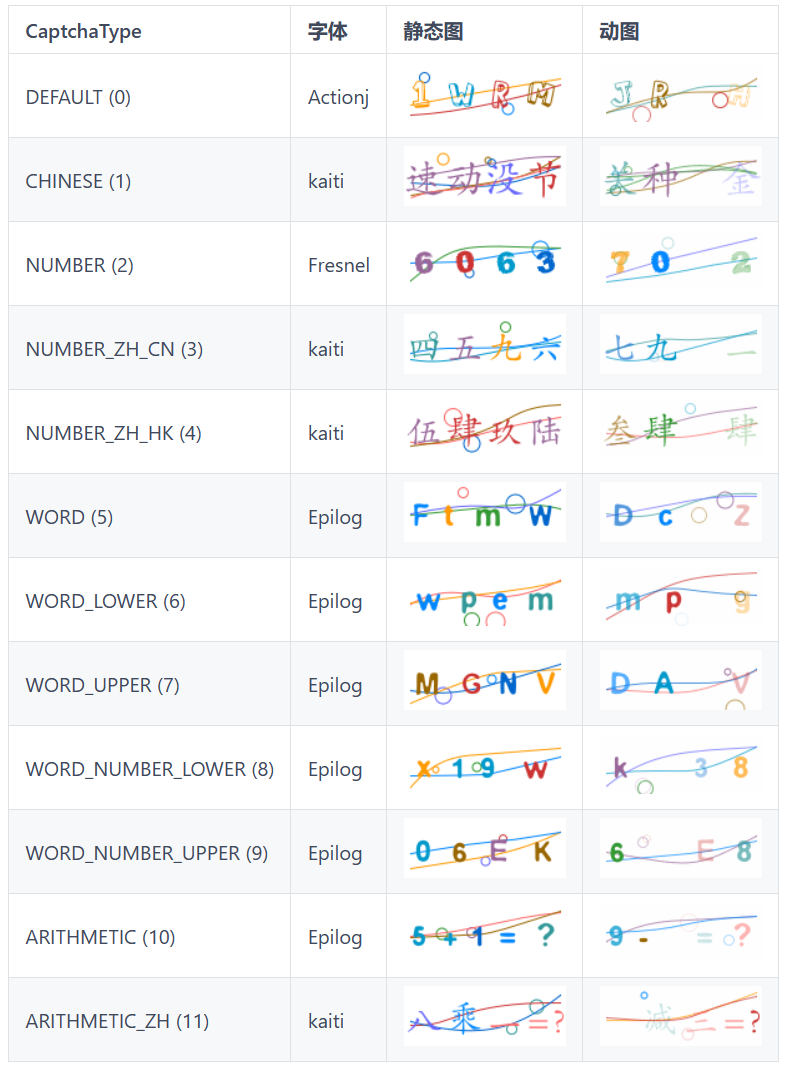Screen dimensions: 806x1073
Task: Click the Fresnel font cell
Action: (x=339, y=265)
